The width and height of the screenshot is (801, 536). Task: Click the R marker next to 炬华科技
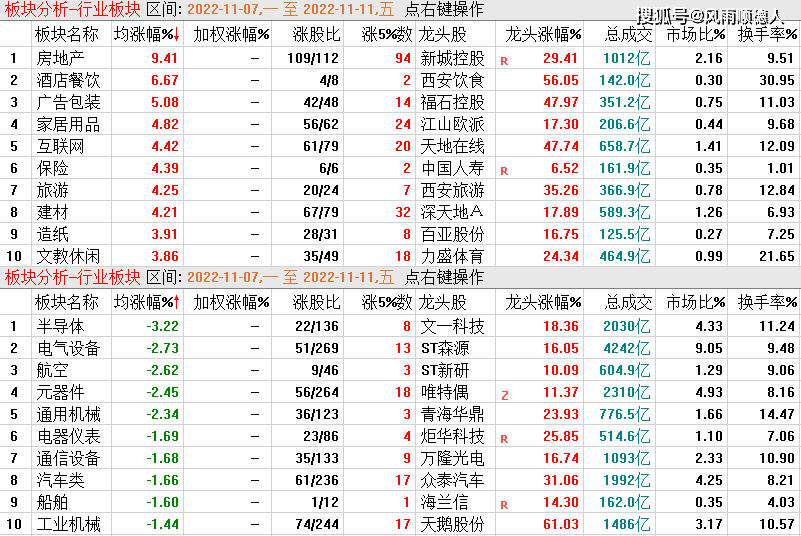click(504, 438)
